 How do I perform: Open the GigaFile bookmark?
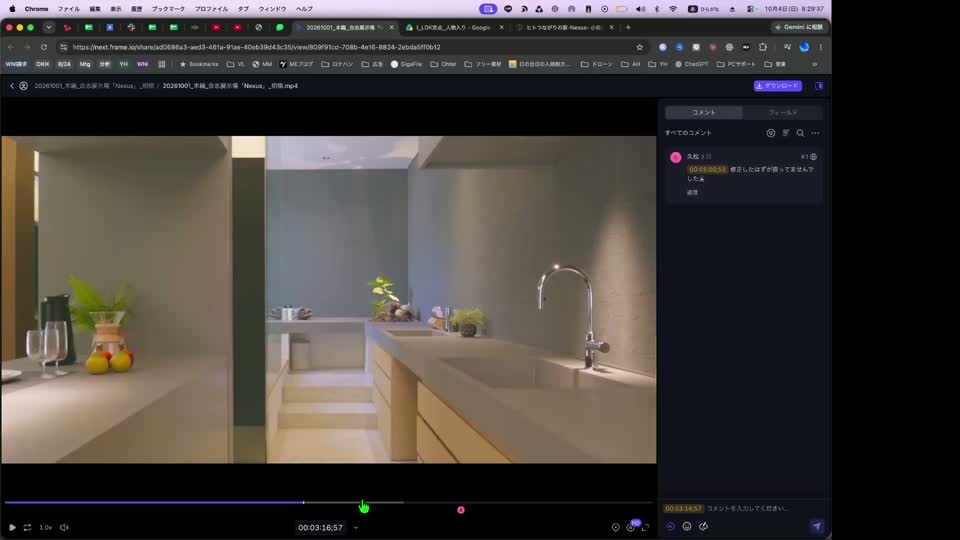pyautogui.click(x=406, y=64)
